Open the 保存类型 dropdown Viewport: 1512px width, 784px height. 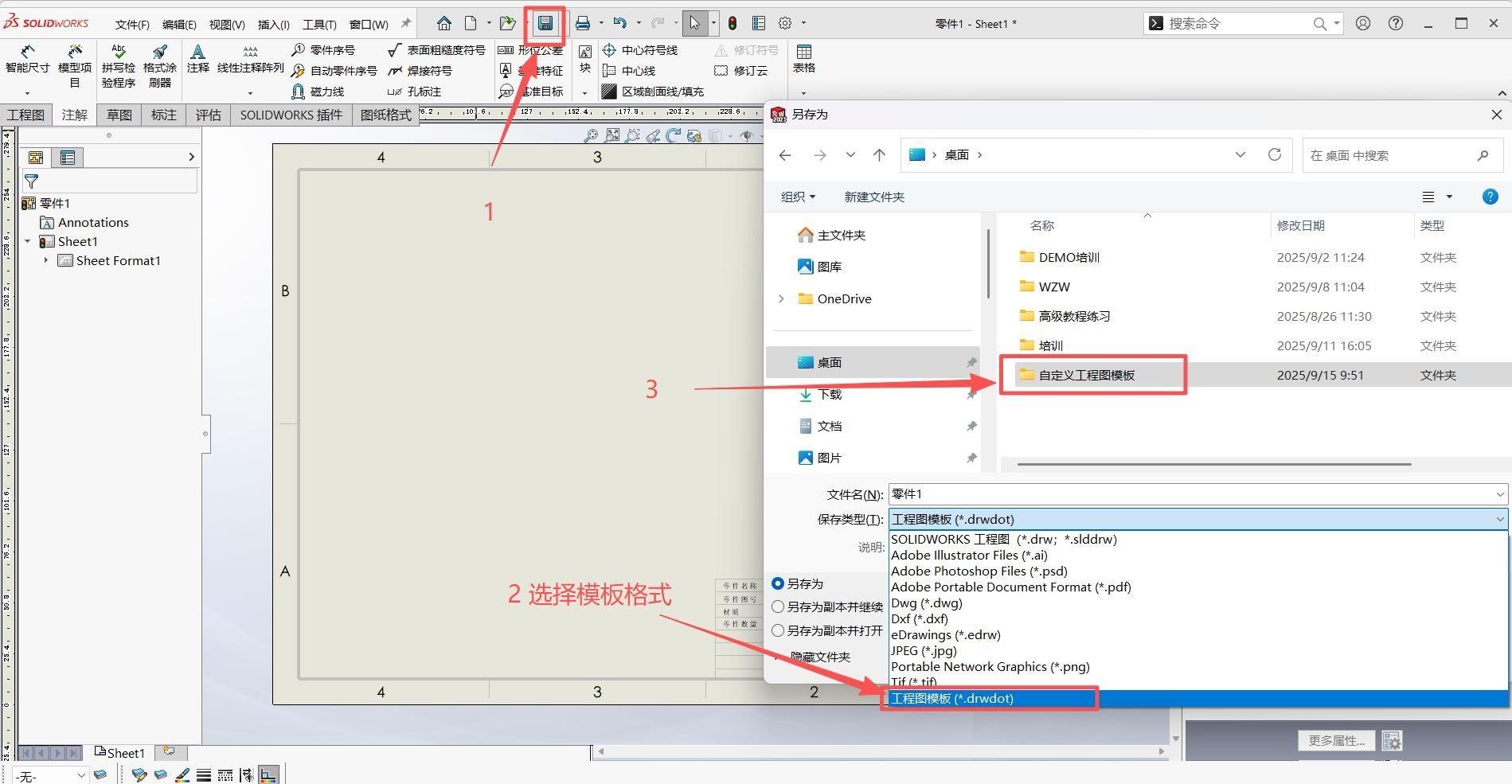click(x=1198, y=519)
